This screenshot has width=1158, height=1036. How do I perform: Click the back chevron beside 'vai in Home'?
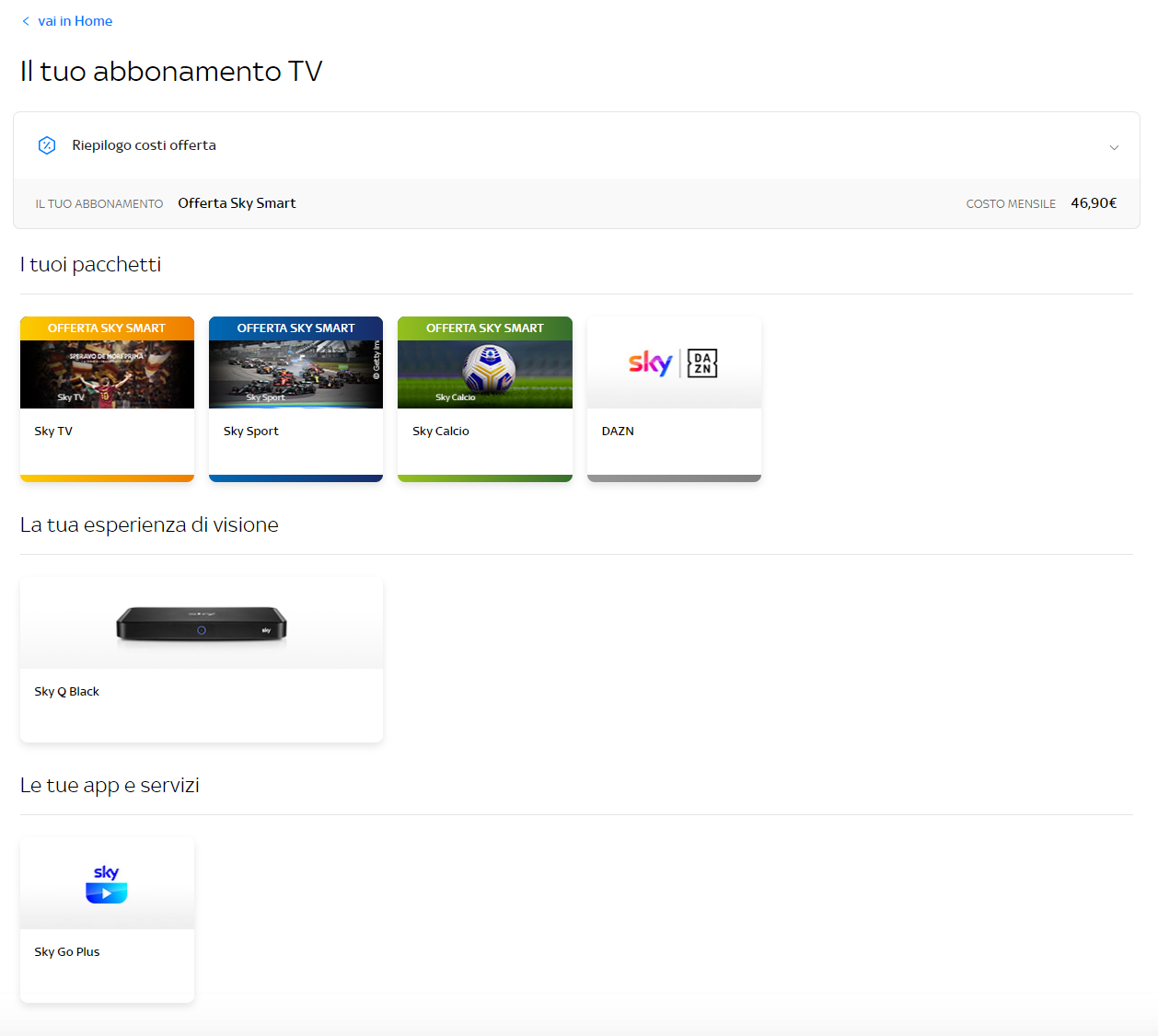pos(26,21)
